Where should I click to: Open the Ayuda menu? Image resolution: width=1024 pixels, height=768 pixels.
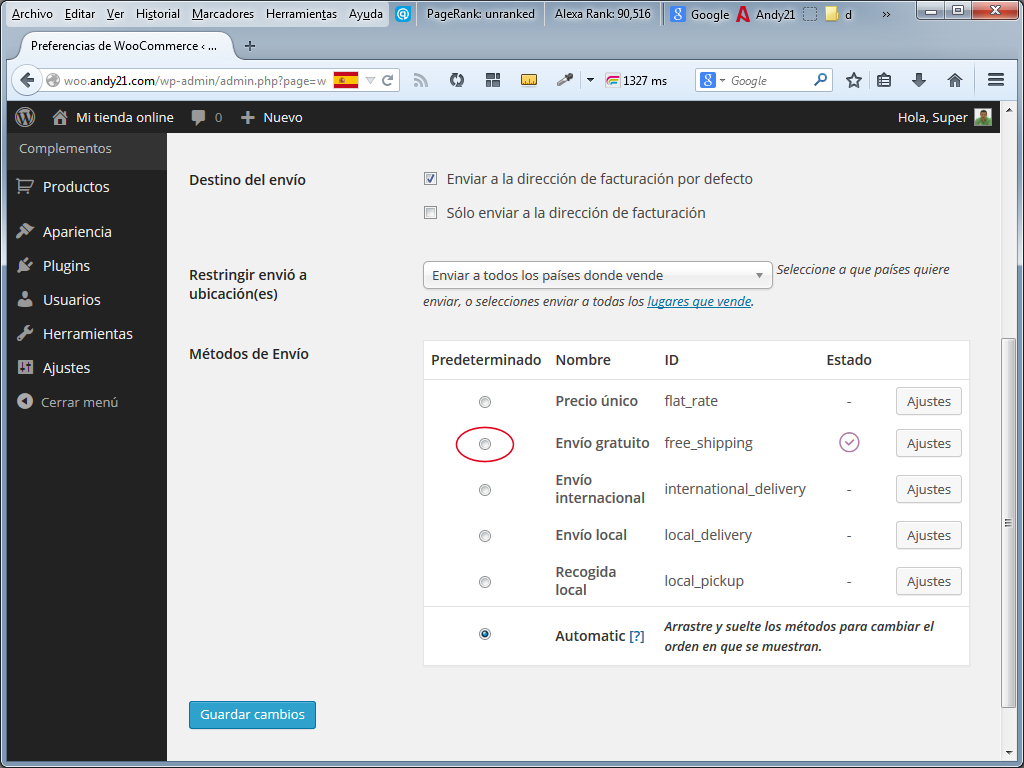click(366, 14)
